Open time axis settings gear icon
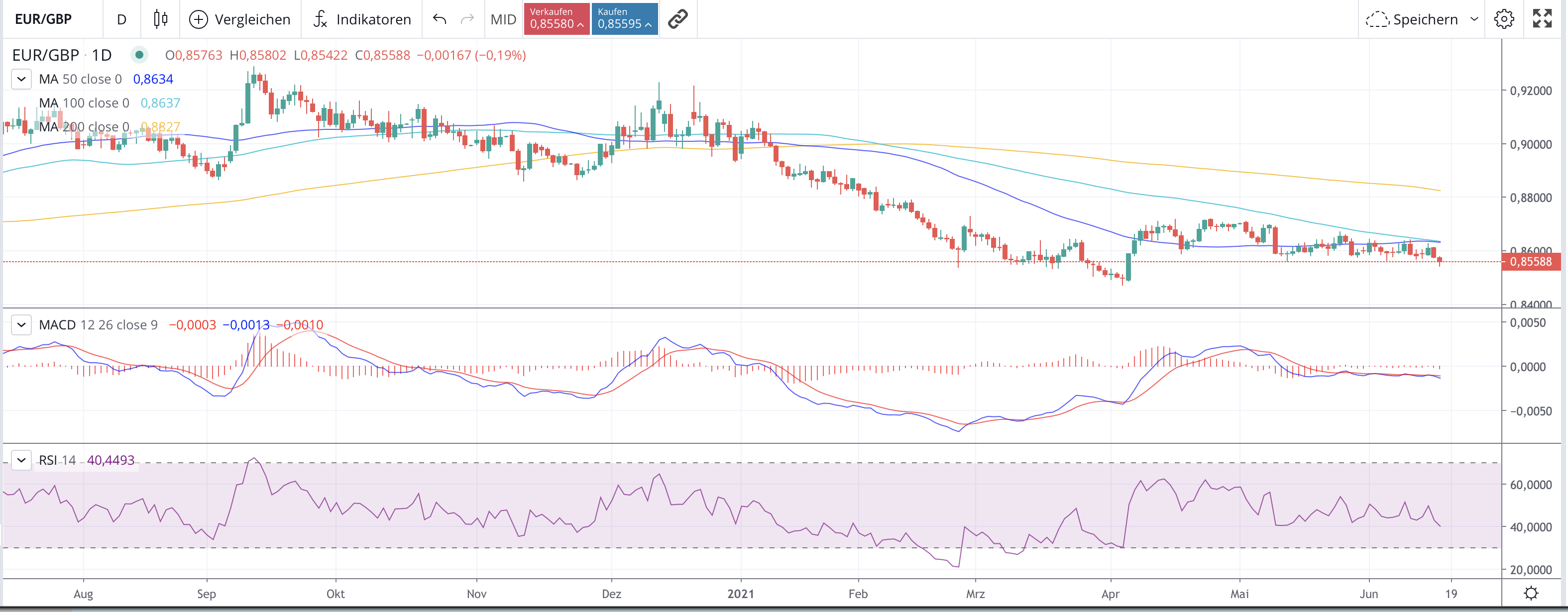The image size is (1568, 612). (1532, 593)
